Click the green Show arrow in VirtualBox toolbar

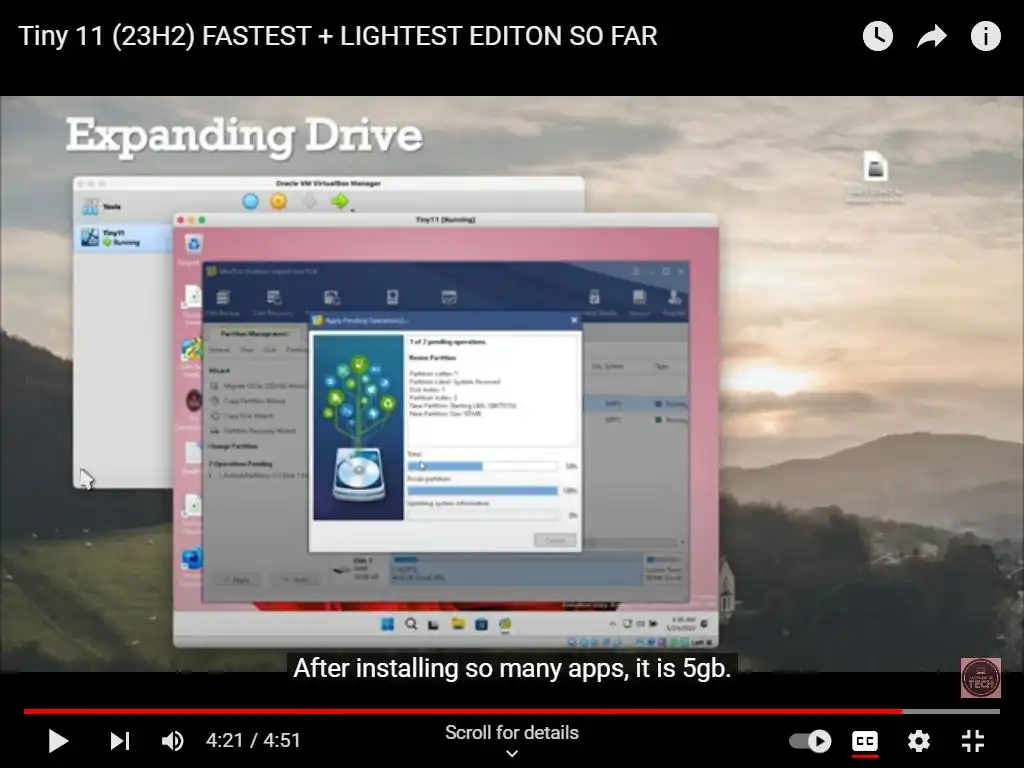[x=340, y=201]
